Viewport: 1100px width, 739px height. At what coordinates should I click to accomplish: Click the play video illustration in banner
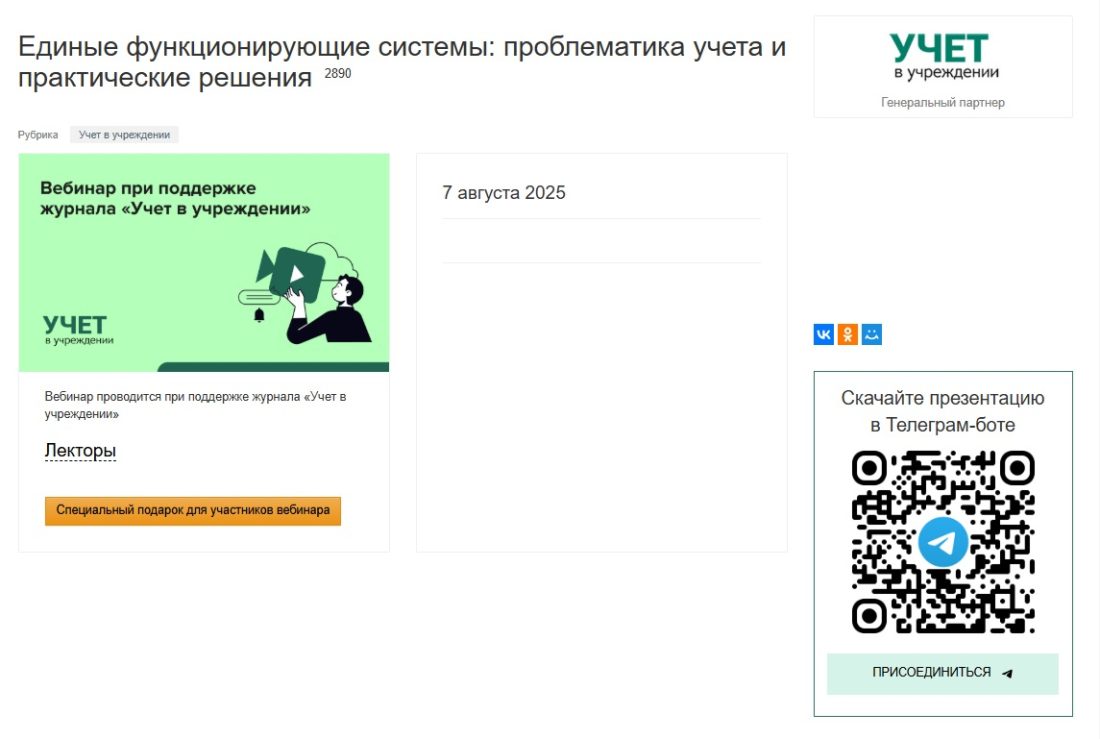291,272
